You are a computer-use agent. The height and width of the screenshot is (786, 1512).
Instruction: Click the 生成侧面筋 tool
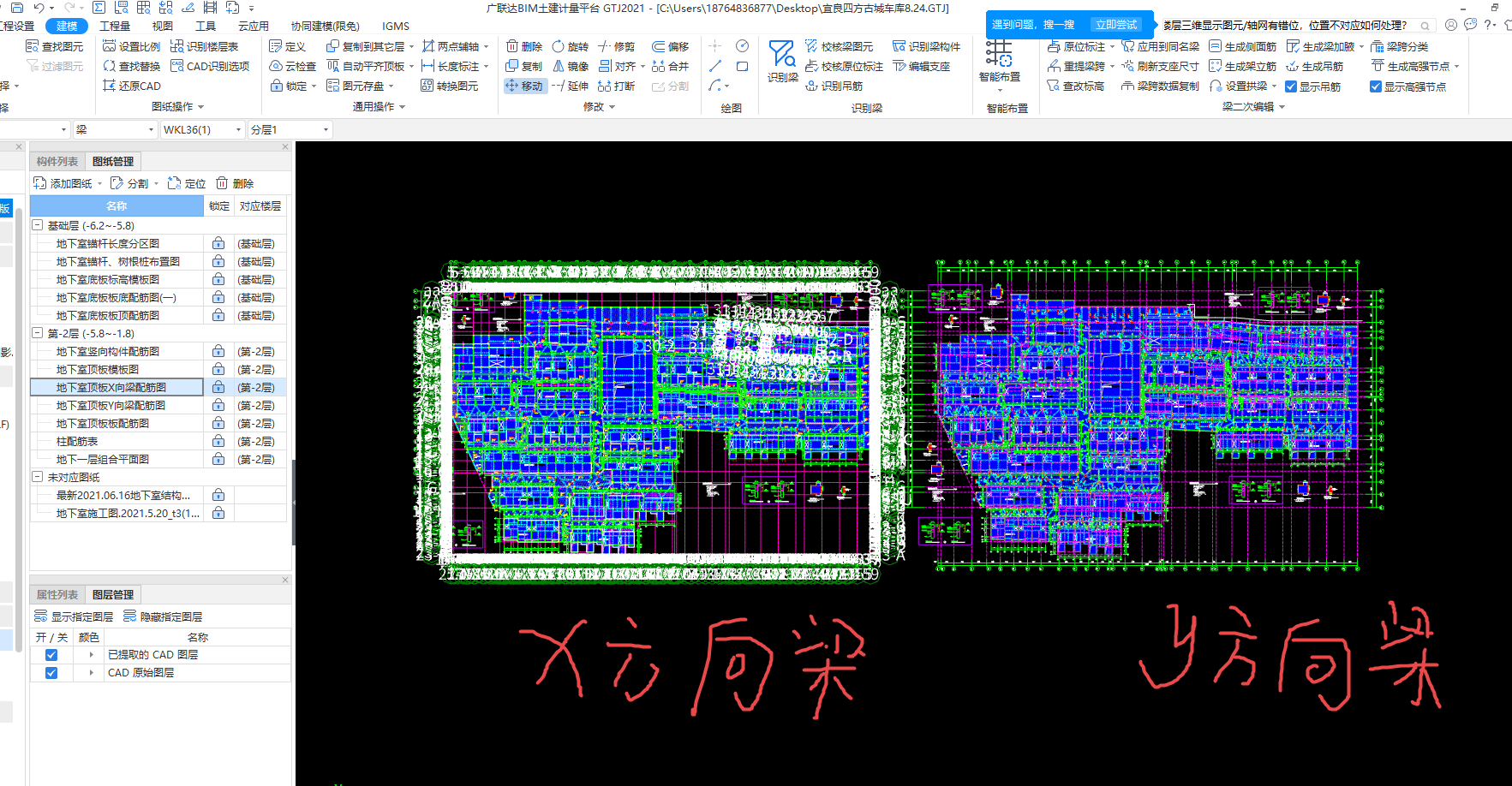click(1242, 46)
